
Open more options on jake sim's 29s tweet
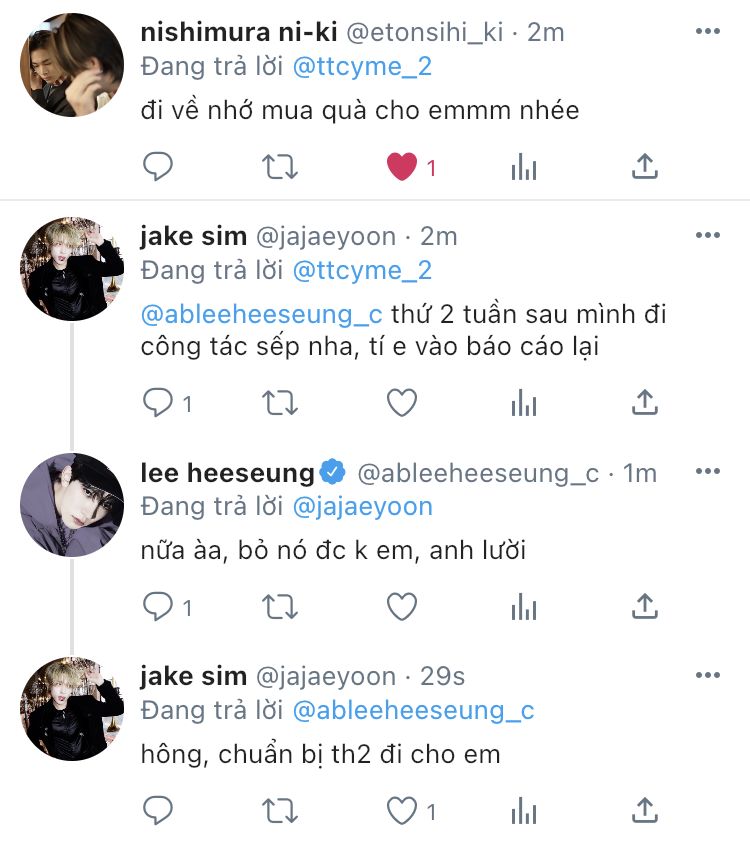tap(708, 675)
